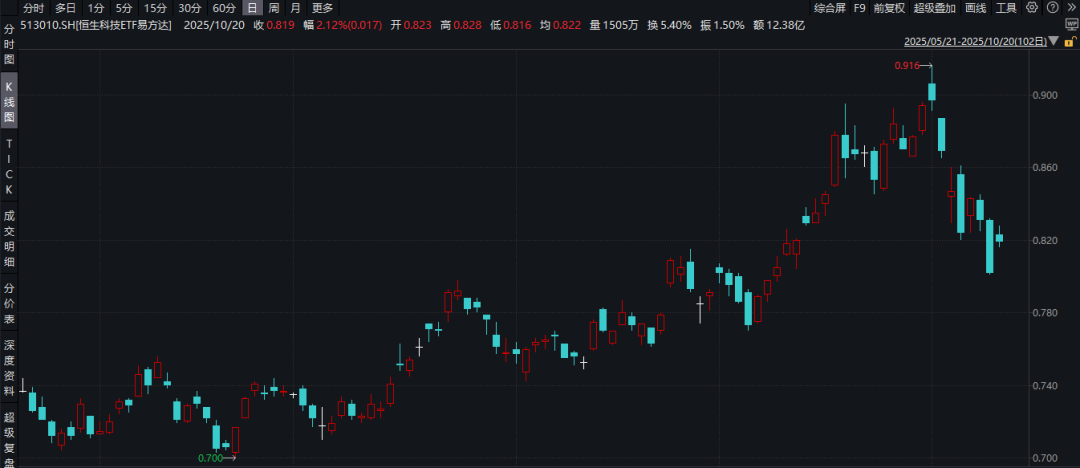Switch to the 60分 timeframe
The image size is (1080, 468).
coord(224,8)
